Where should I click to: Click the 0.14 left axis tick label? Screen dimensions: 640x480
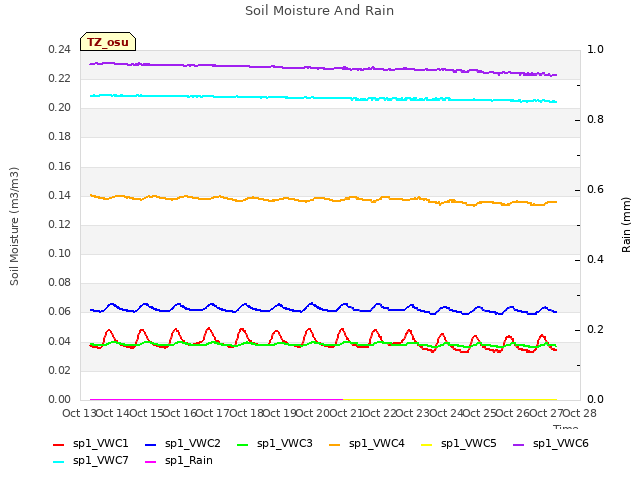[59, 196]
